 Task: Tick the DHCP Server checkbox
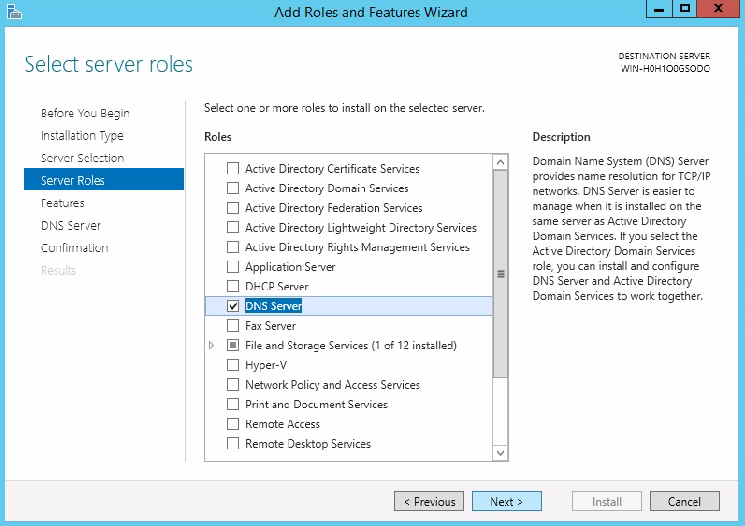[x=233, y=286]
